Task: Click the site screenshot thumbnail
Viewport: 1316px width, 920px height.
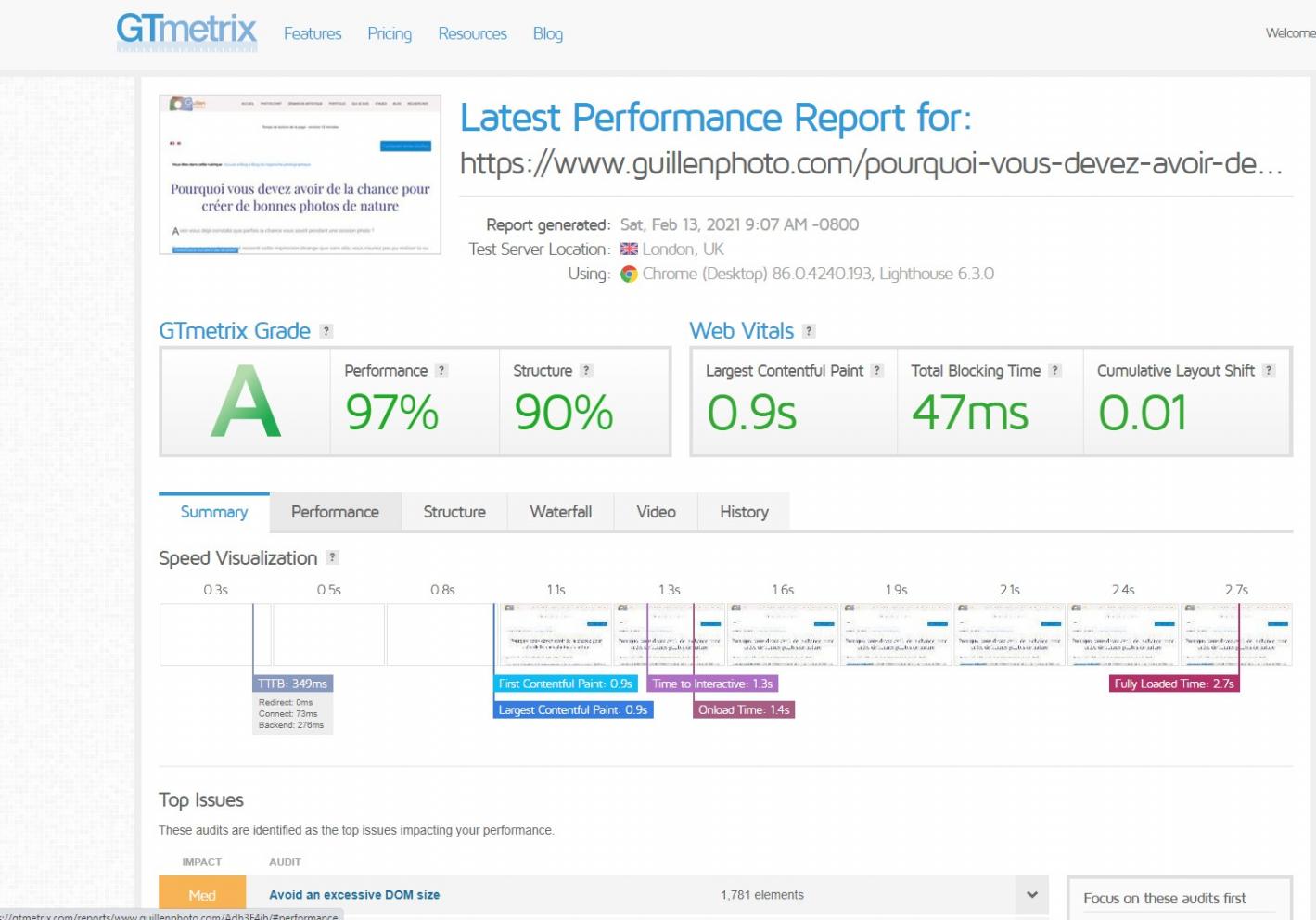Action: pos(300,174)
